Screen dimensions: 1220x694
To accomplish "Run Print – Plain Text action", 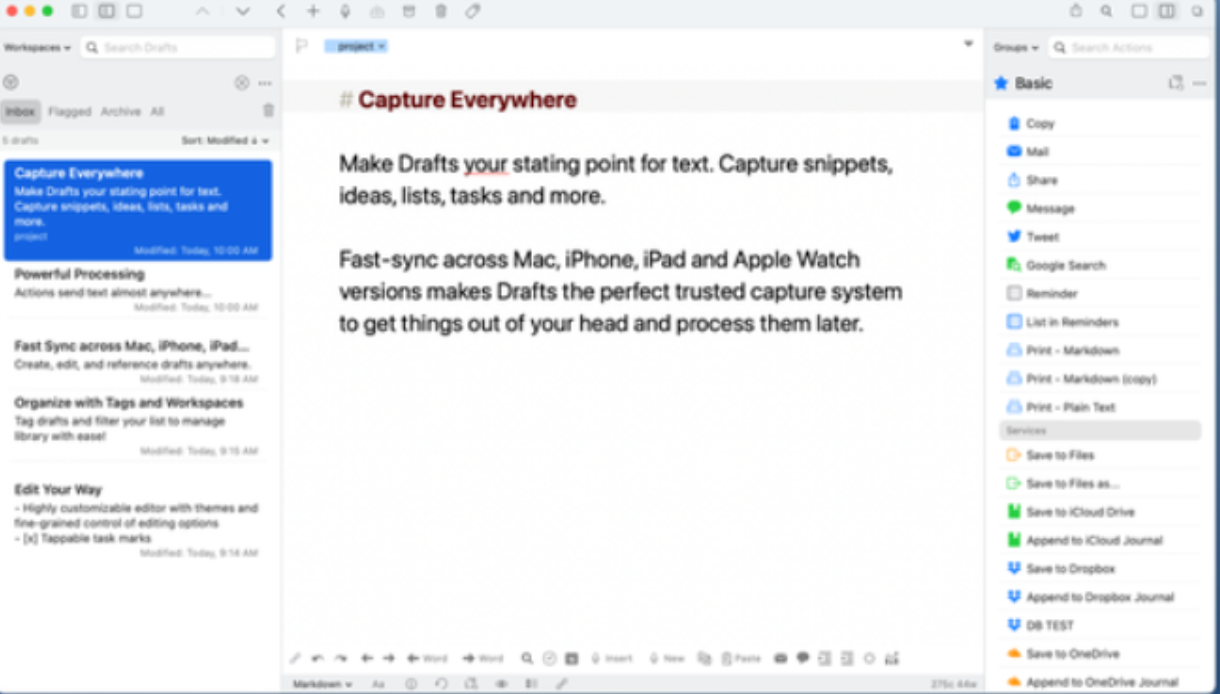I will [x=1100, y=407].
